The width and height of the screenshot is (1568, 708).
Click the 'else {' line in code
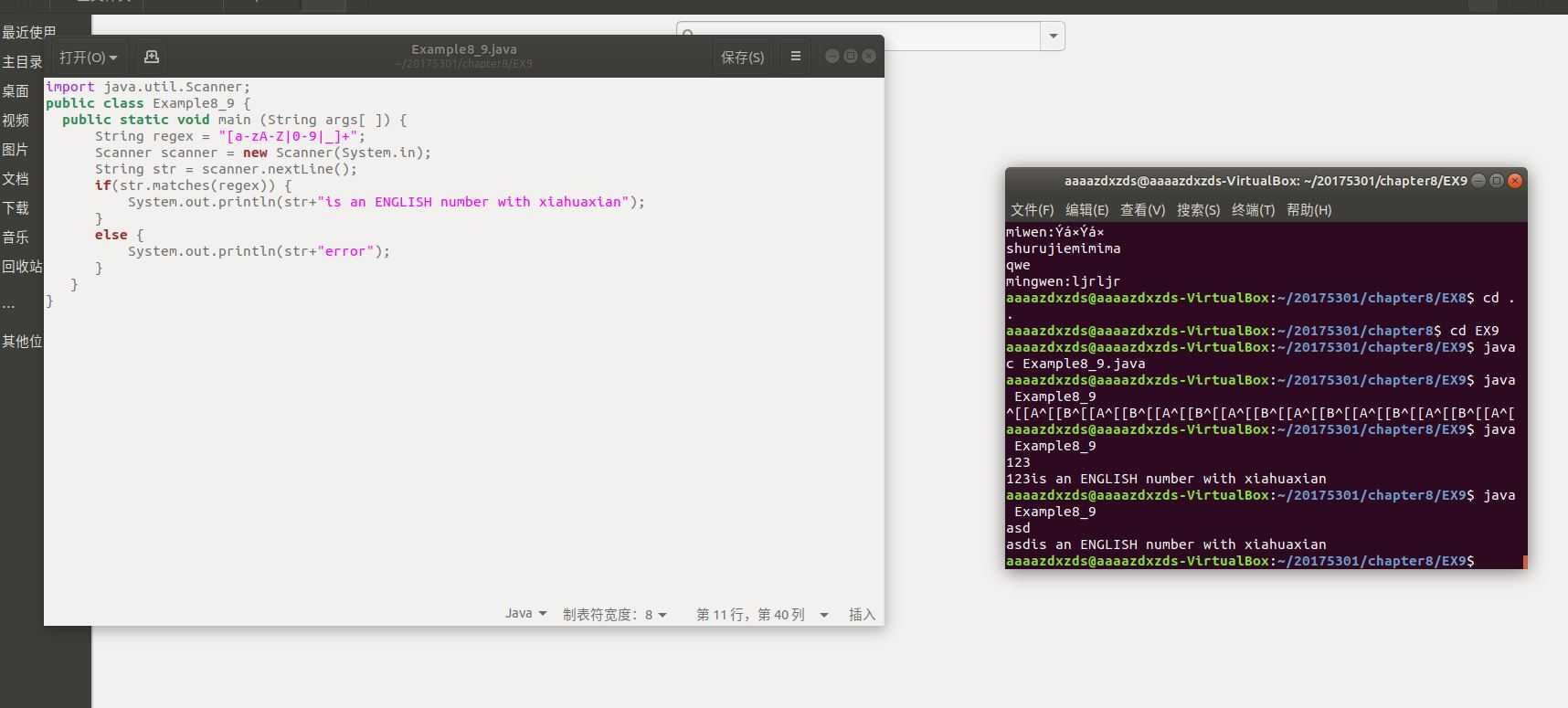119,235
